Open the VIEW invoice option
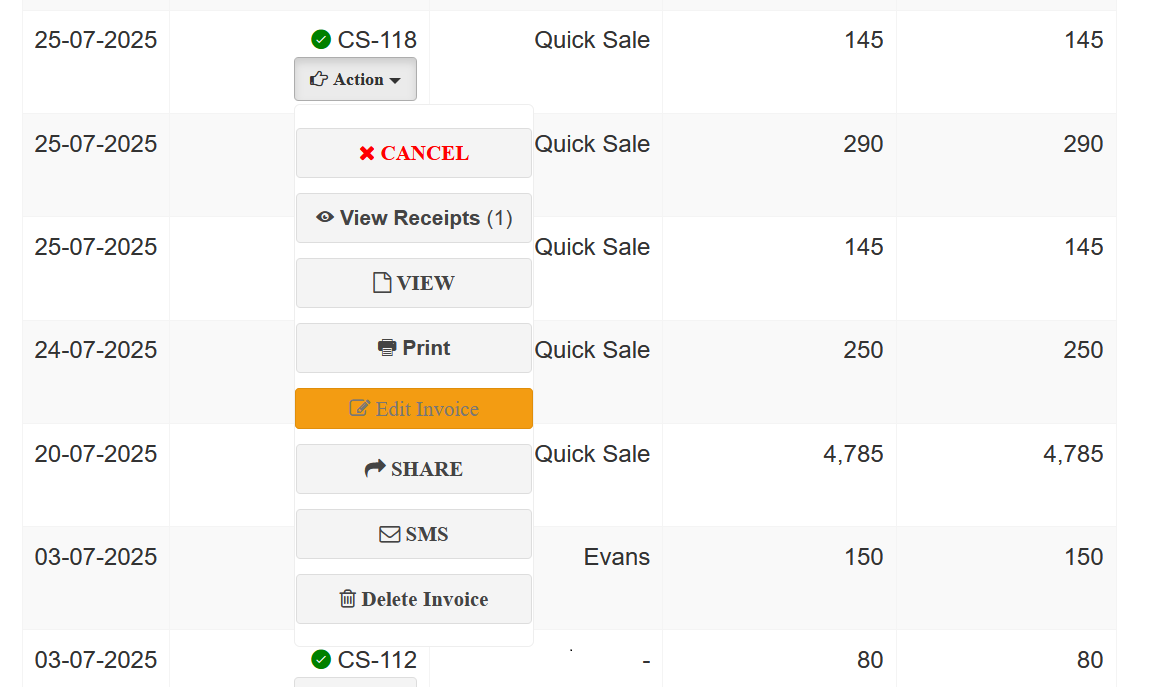The image size is (1165, 687). pos(414,283)
